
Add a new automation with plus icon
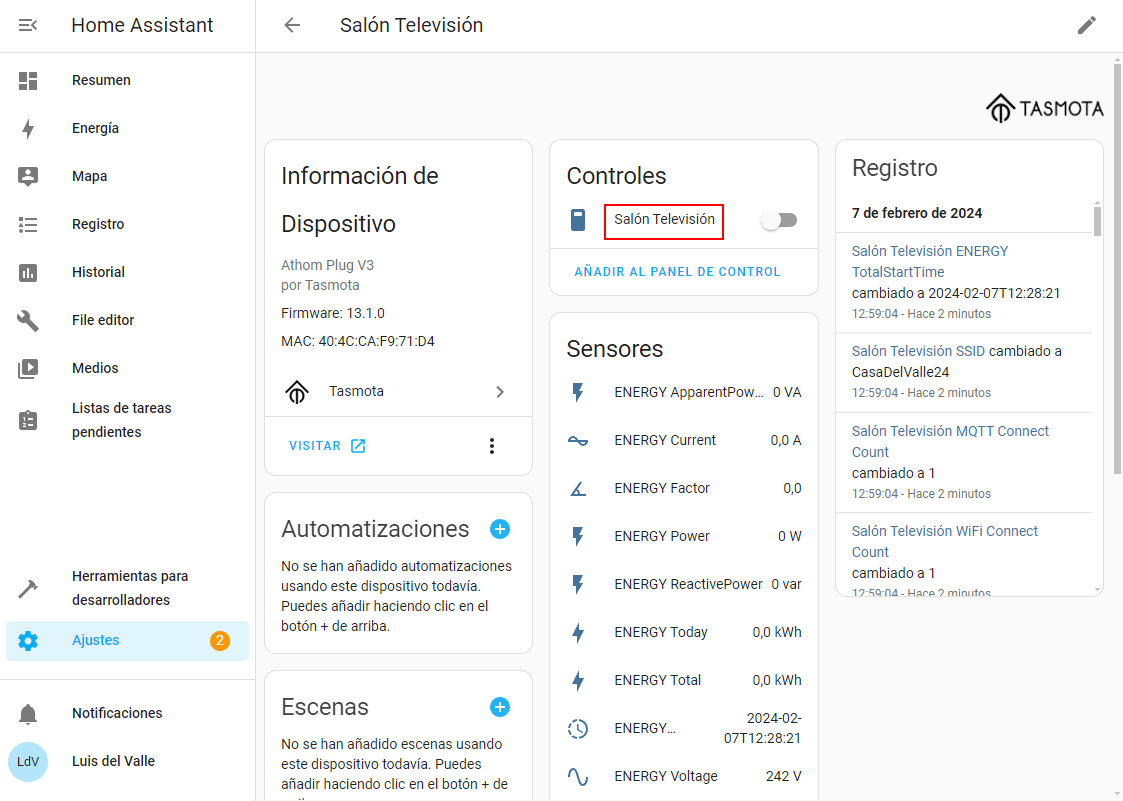[x=500, y=529]
